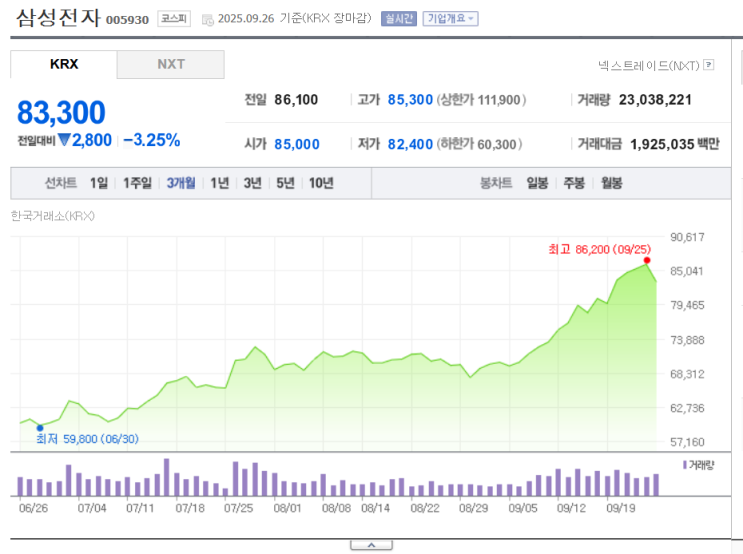Click the -3.25% change value
Screen dimensions: 743x554
point(152,140)
